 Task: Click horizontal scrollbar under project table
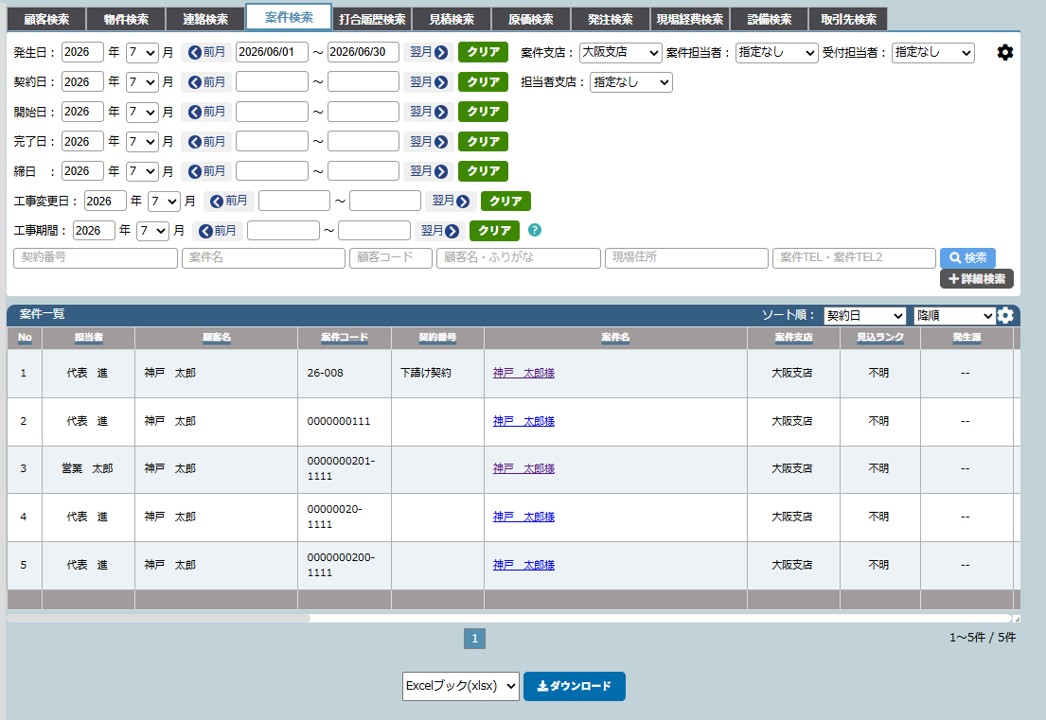159,618
